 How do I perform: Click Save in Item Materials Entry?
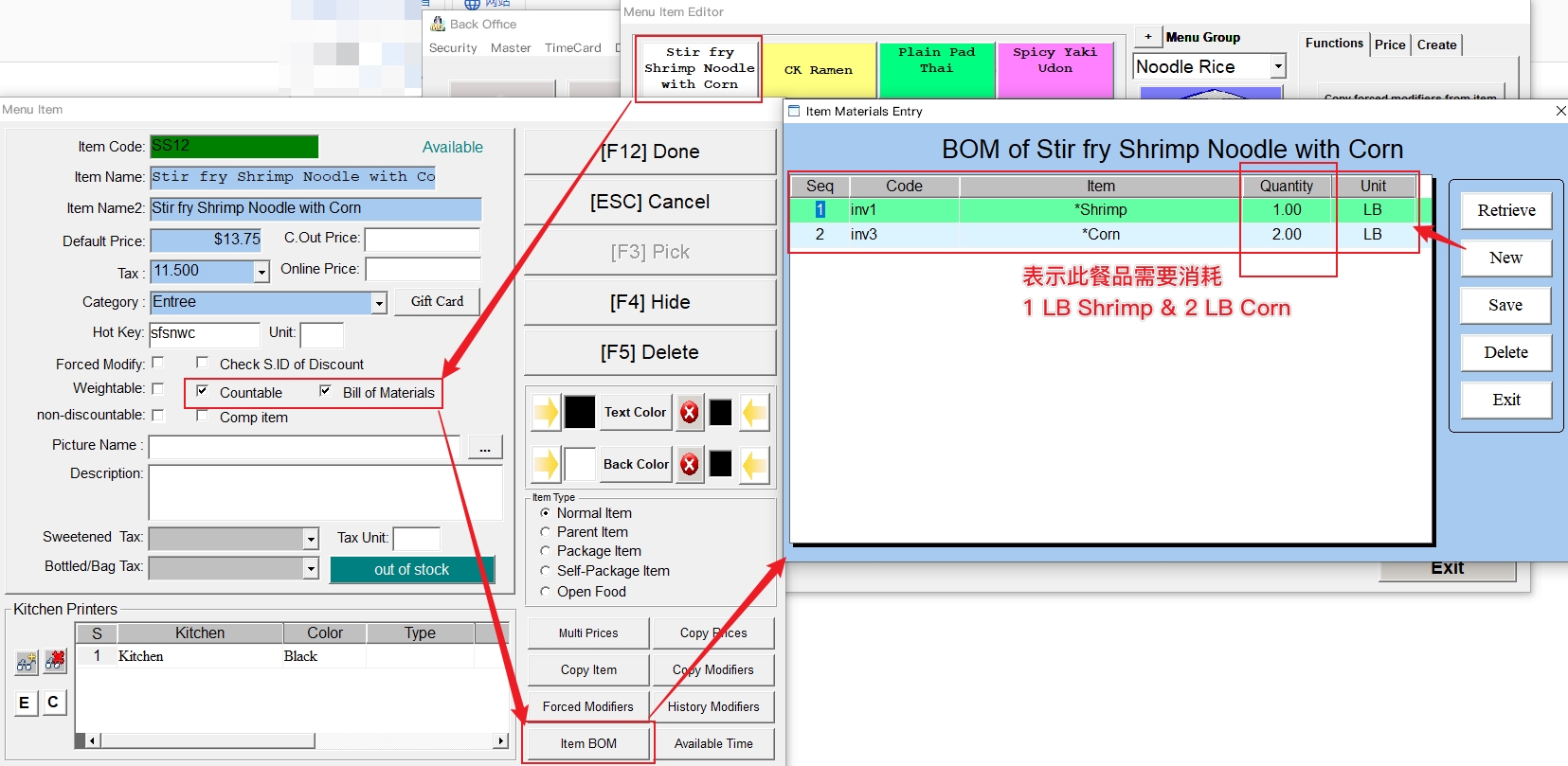point(1506,305)
